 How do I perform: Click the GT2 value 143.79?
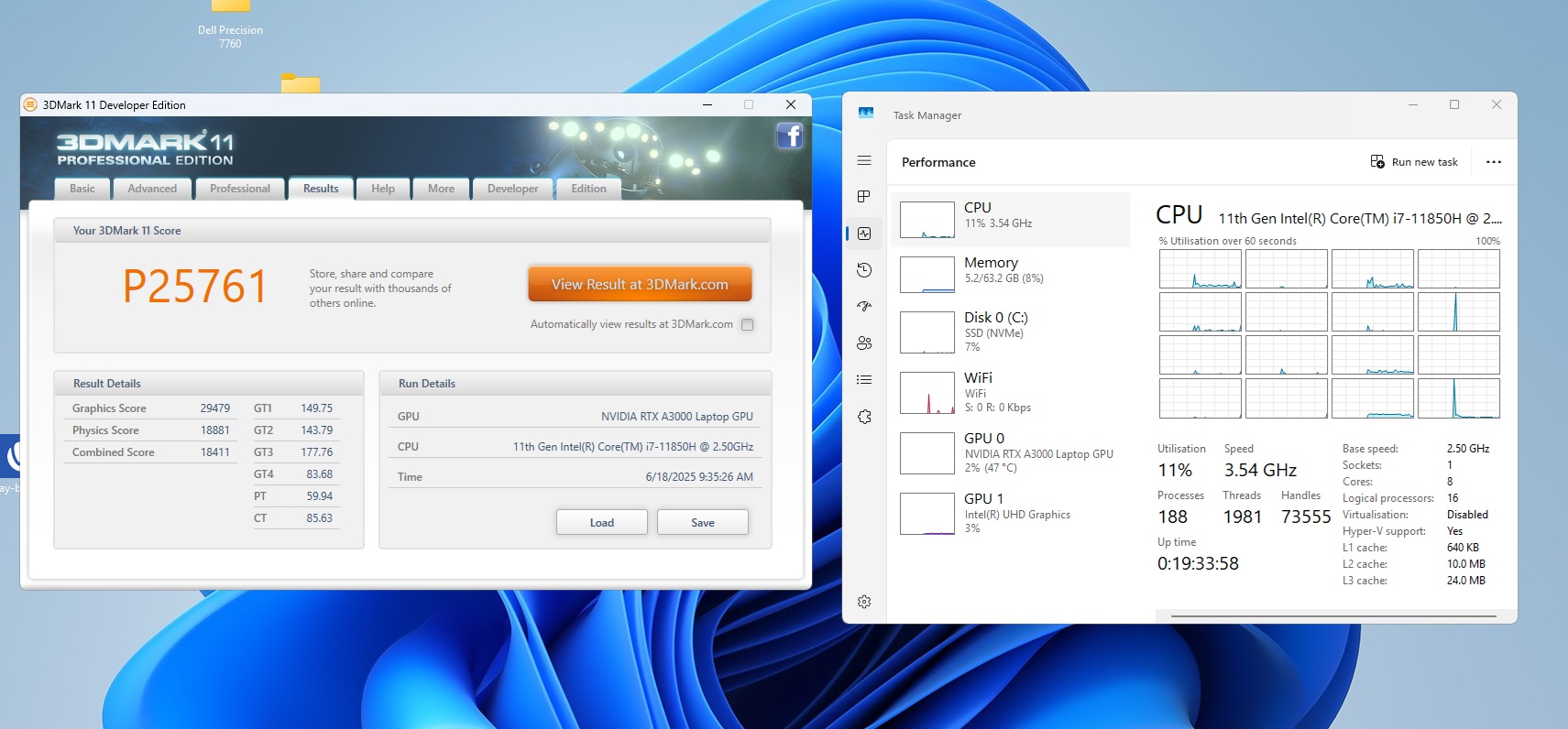317,430
